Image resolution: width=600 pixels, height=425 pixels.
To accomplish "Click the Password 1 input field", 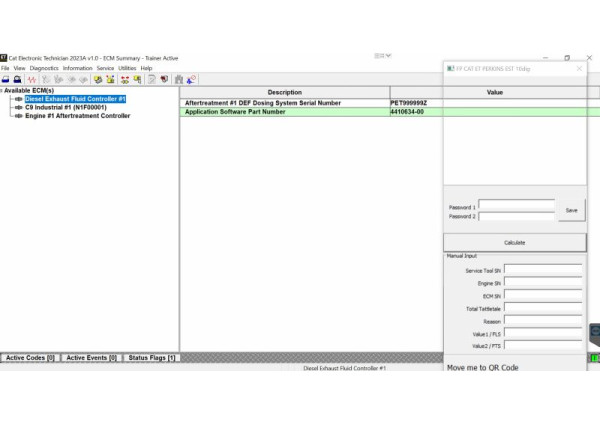I will click(516, 206).
